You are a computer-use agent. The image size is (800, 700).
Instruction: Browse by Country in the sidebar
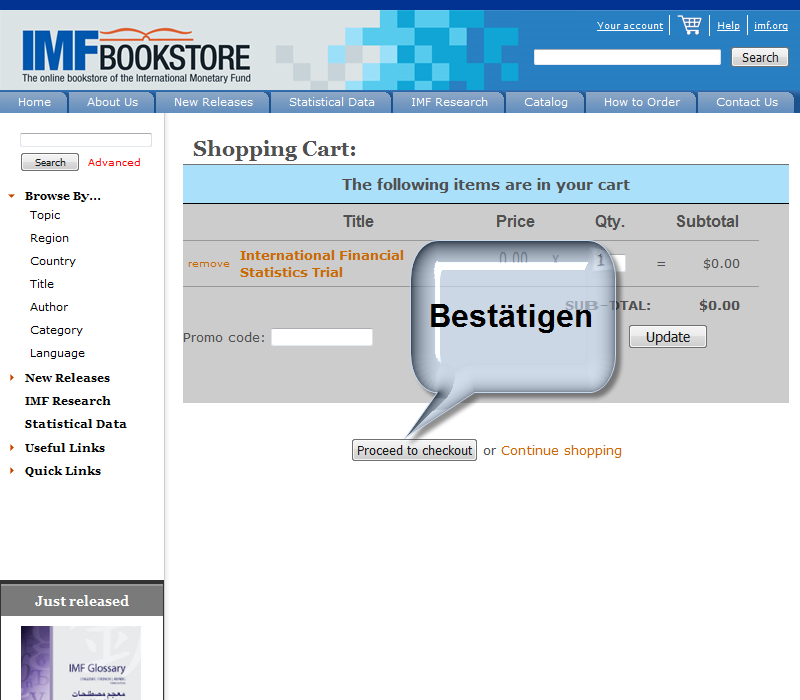53,261
